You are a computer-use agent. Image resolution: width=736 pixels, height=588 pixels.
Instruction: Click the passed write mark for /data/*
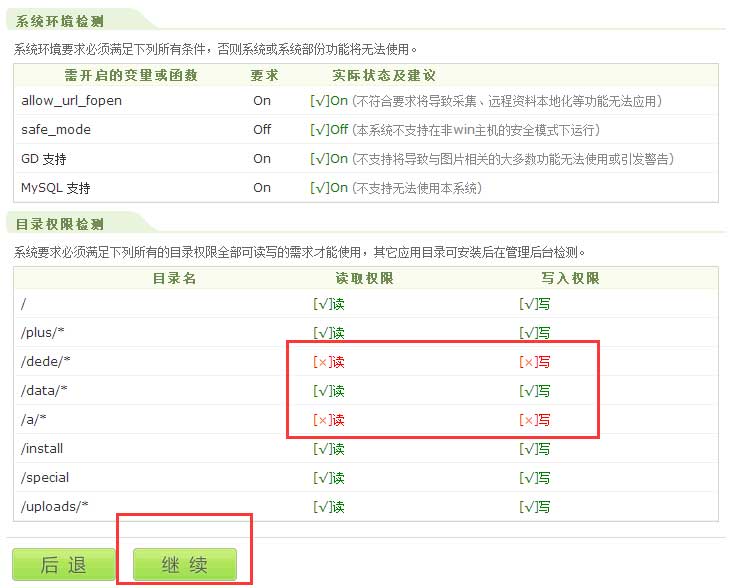pyautogui.click(x=534, y=391)
